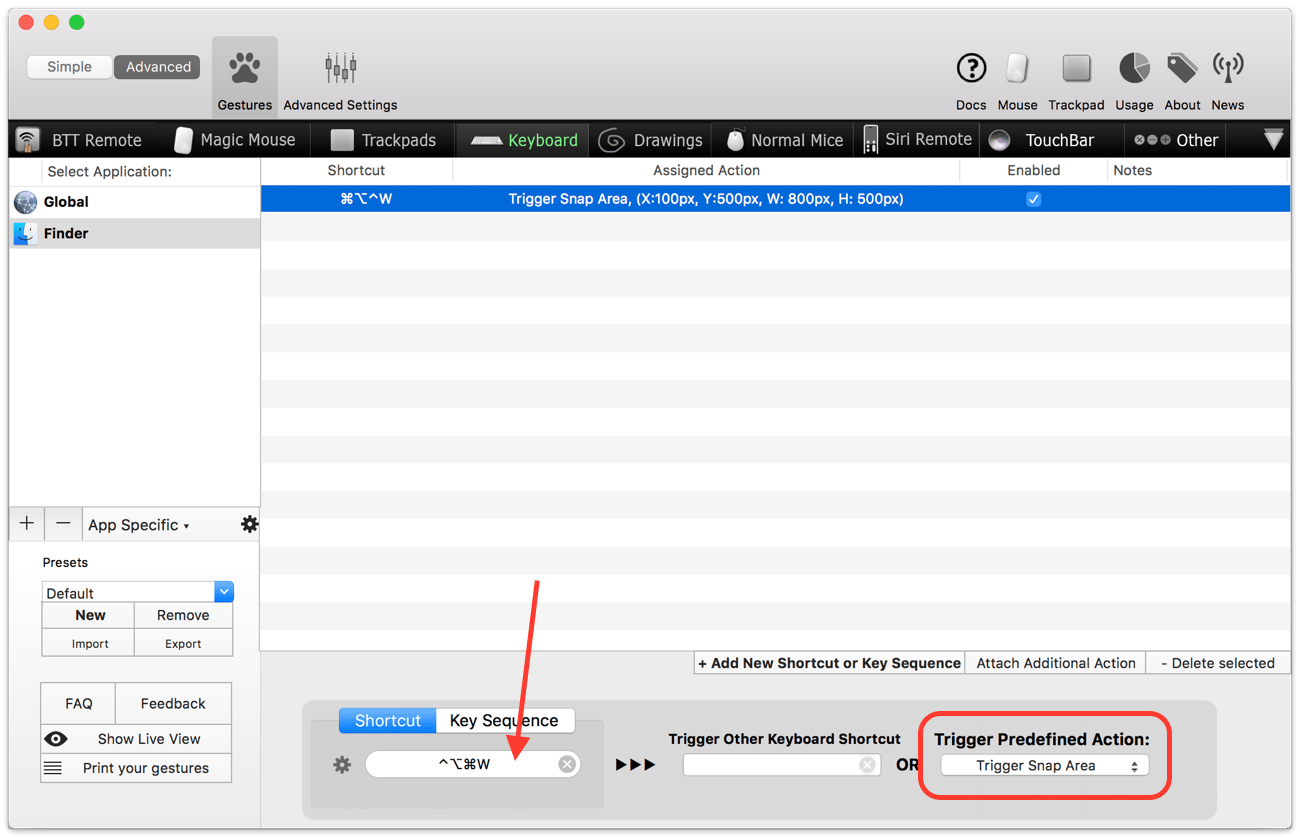
Task: Click the Remove preset button
Action: (x=183, y=615)
